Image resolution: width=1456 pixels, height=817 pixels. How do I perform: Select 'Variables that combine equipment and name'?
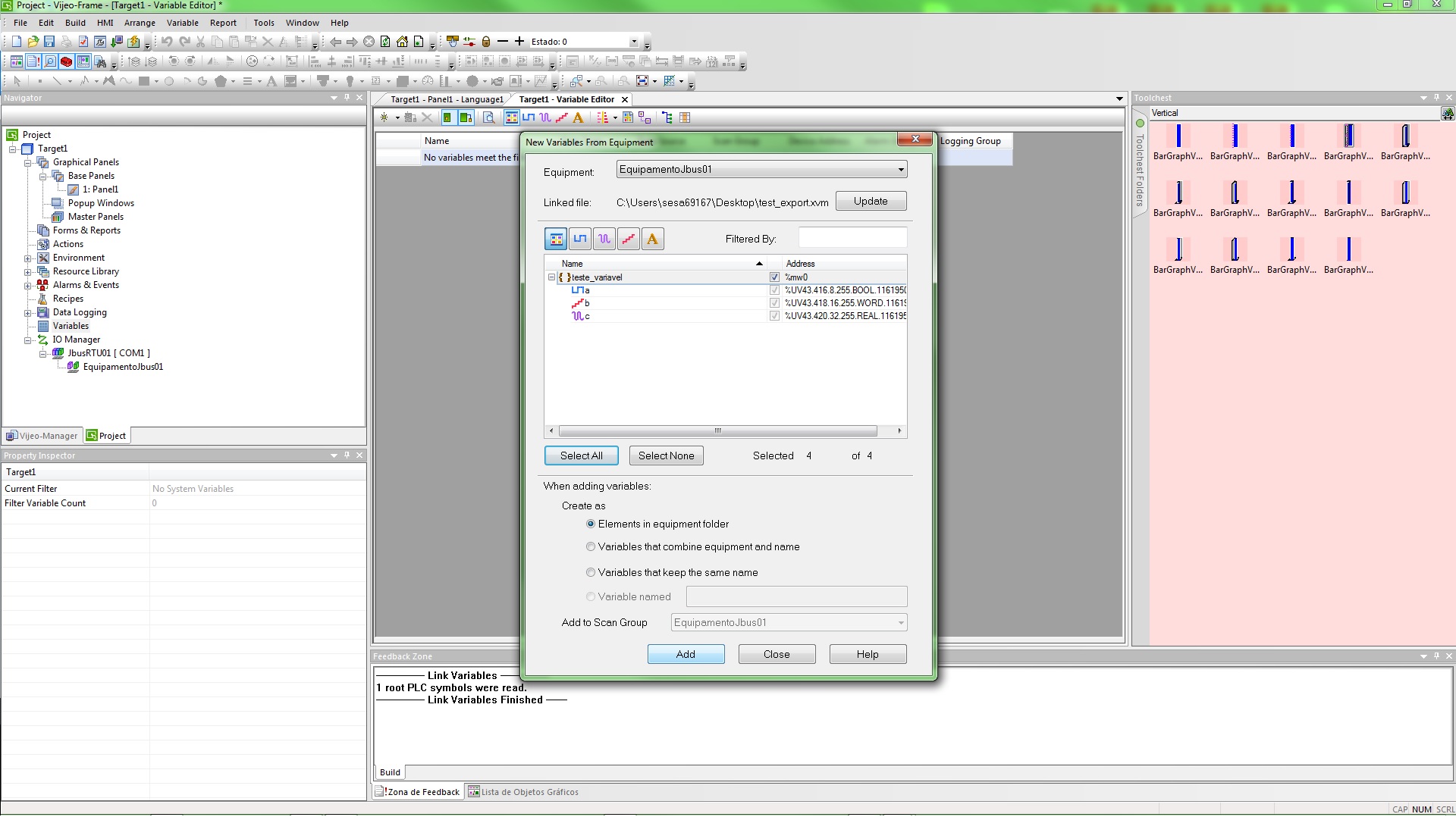(x=591, y=546)
